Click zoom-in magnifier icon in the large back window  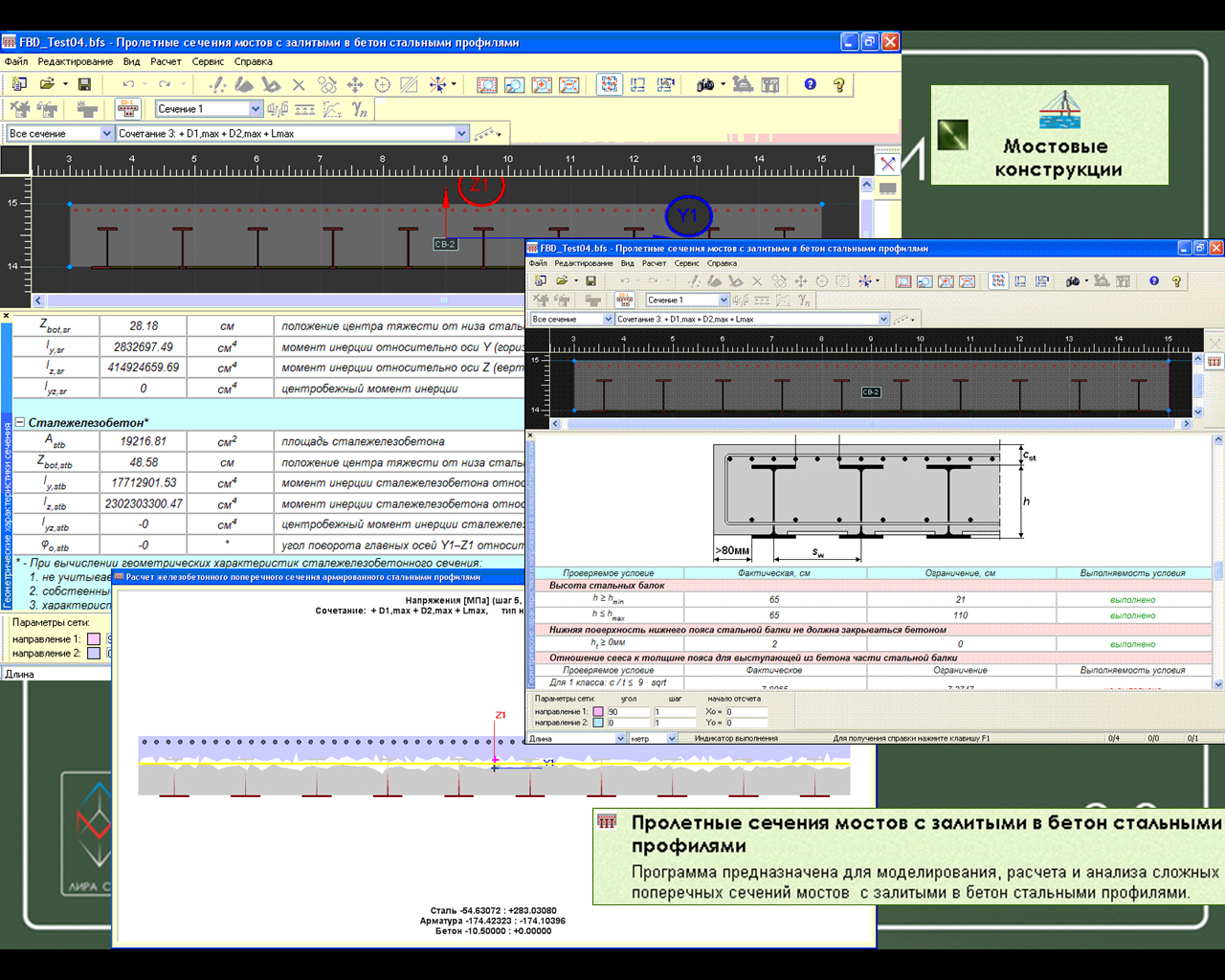[542, 85]
